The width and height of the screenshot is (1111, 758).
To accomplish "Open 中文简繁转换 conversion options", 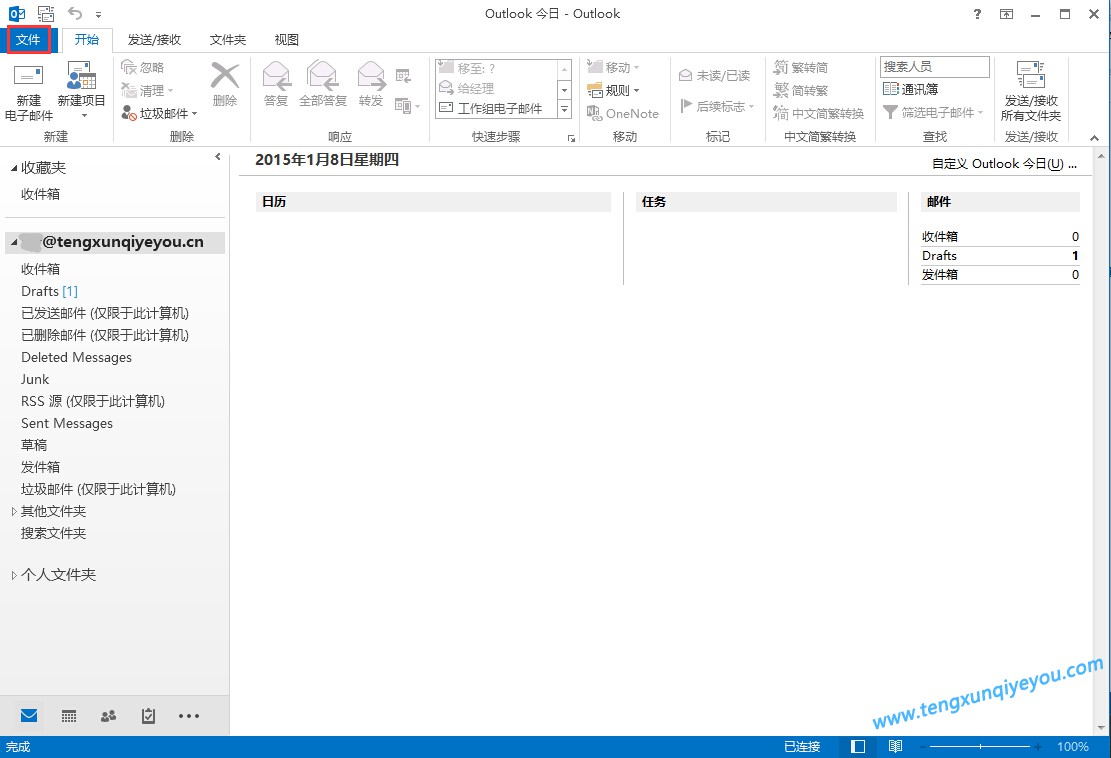I will [818, 113].
